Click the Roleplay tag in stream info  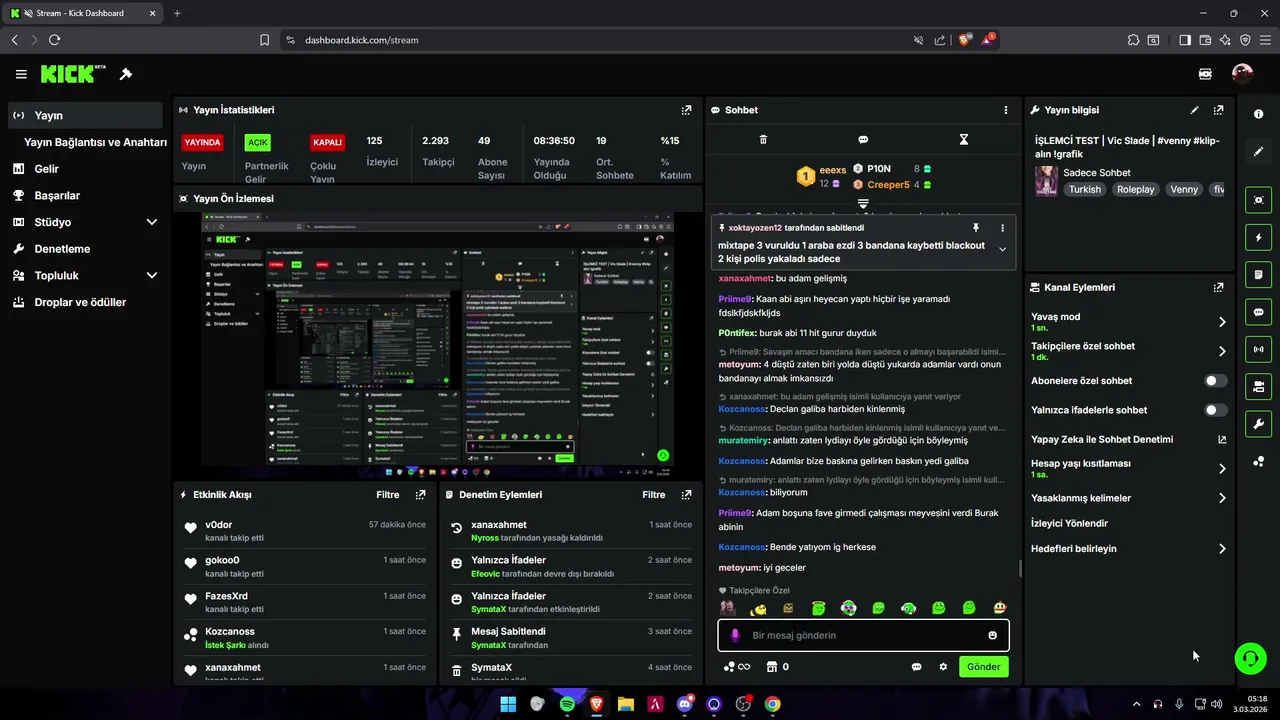(1135, 189)
